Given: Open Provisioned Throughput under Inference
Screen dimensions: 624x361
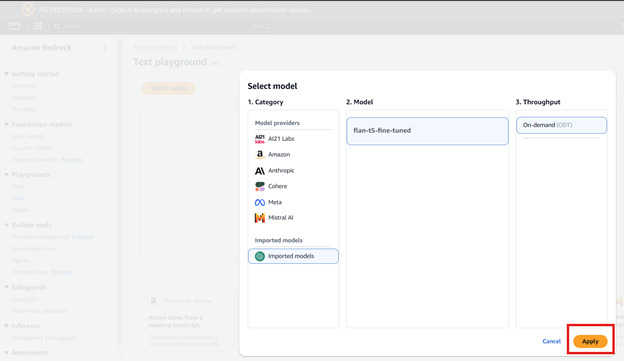Looking at the screenshot, I should pyautogui.click(x=43, y=338).
